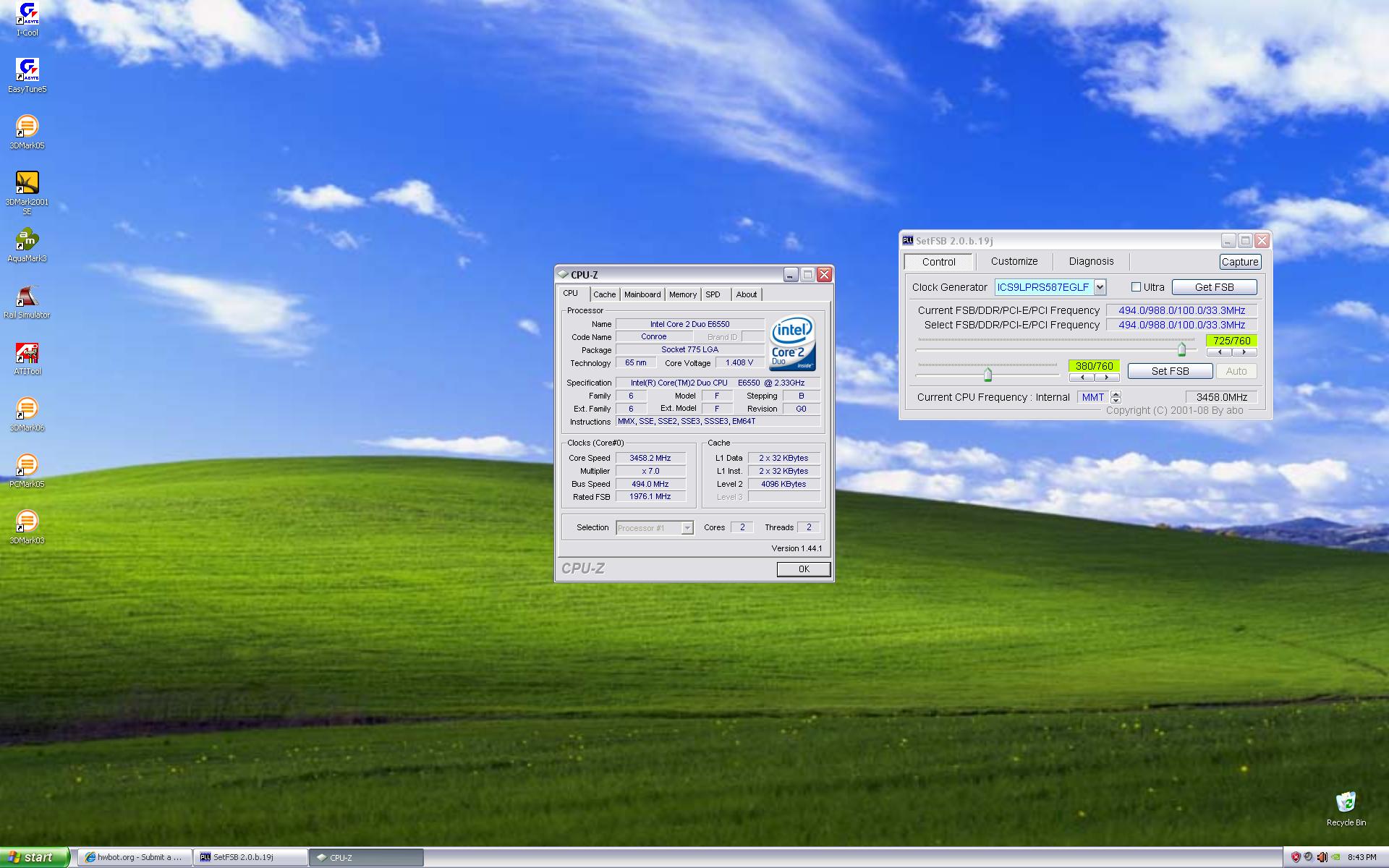Click the Level 2 cache value 4096 KBytes
This screenshot has height=868, width=1389.
[783, 484]
